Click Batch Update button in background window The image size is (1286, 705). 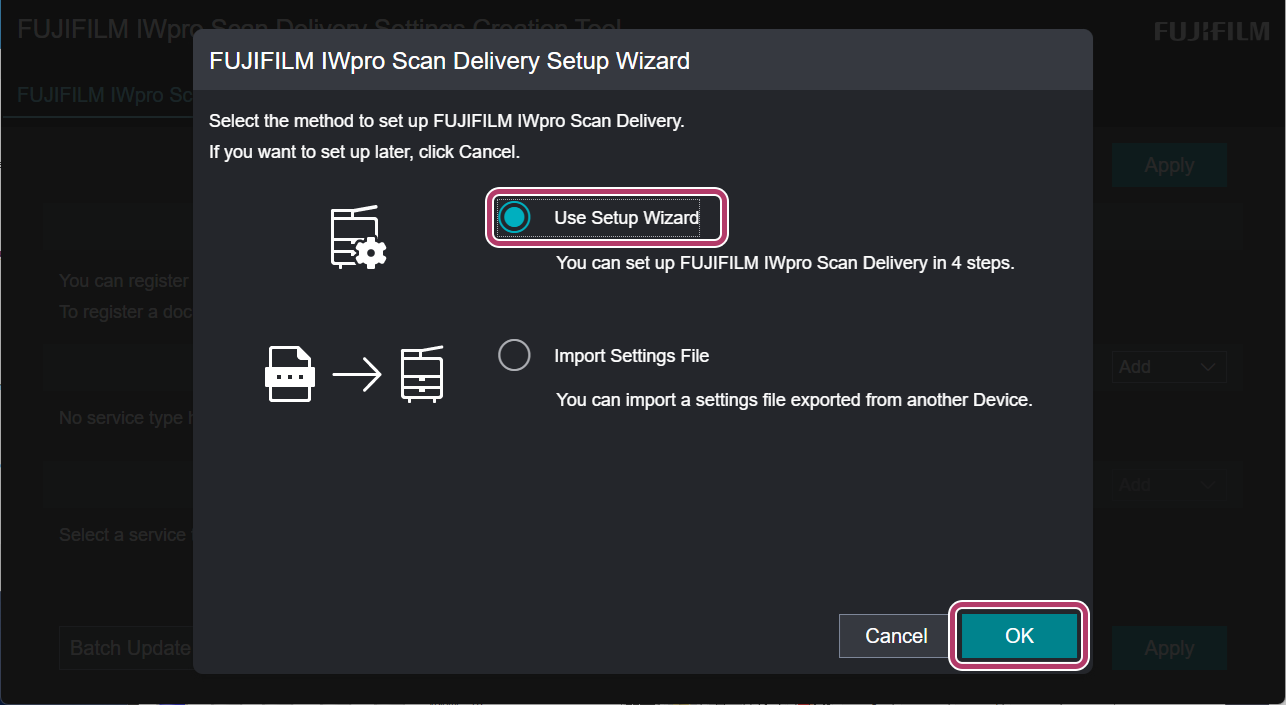126,648
